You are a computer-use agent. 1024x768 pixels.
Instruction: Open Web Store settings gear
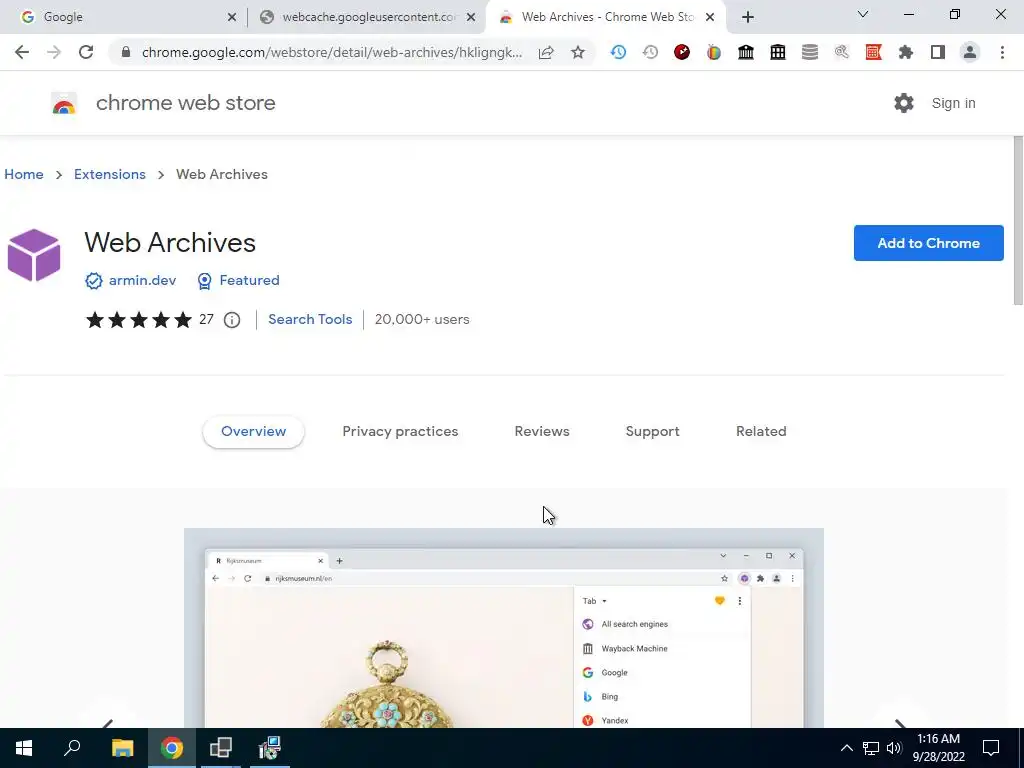904,103
